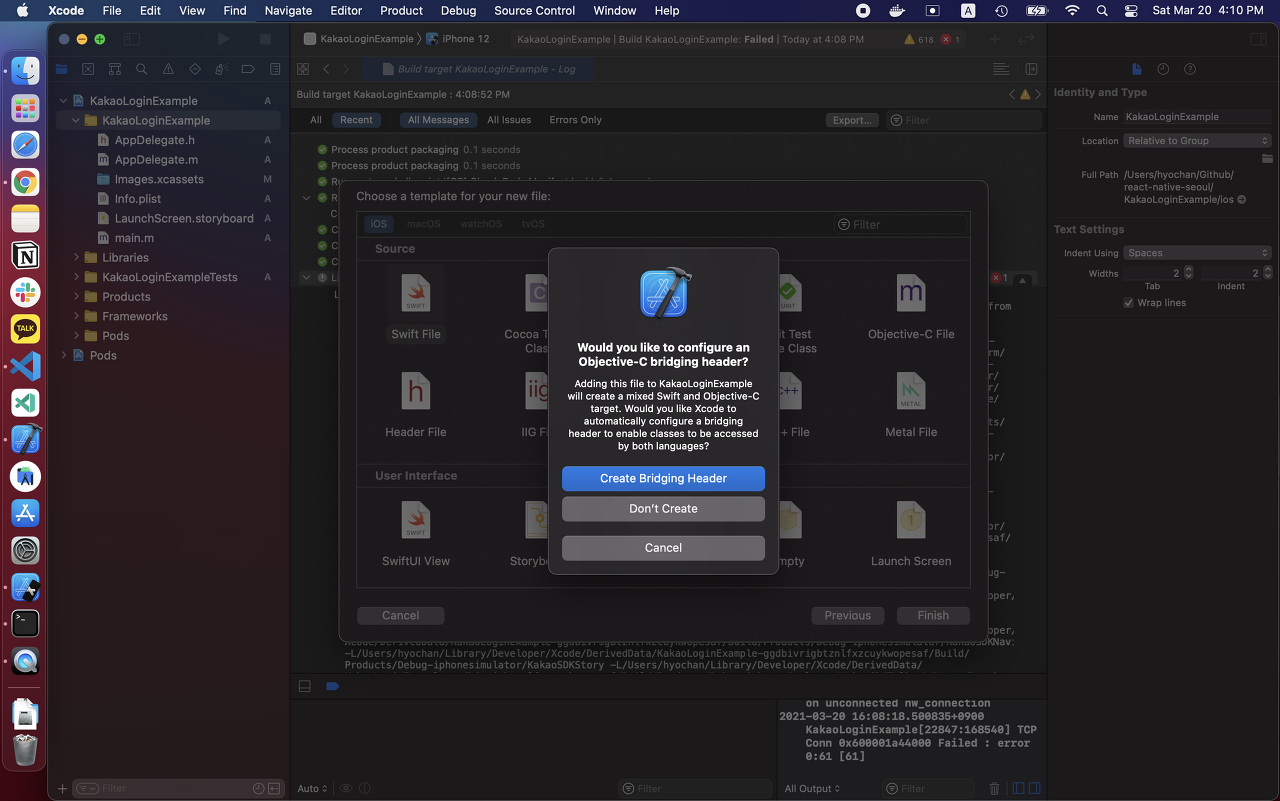Image resolution: width=1280 pixels, height=801 pixels.
Task: Open the Indent Using Spaces dropdown
Action: tap(1197, 253)
